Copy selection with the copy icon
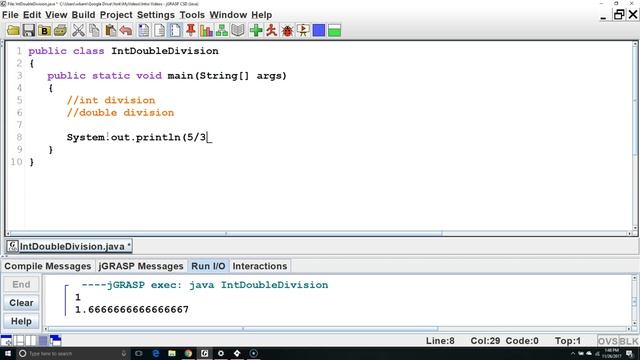 94,31
